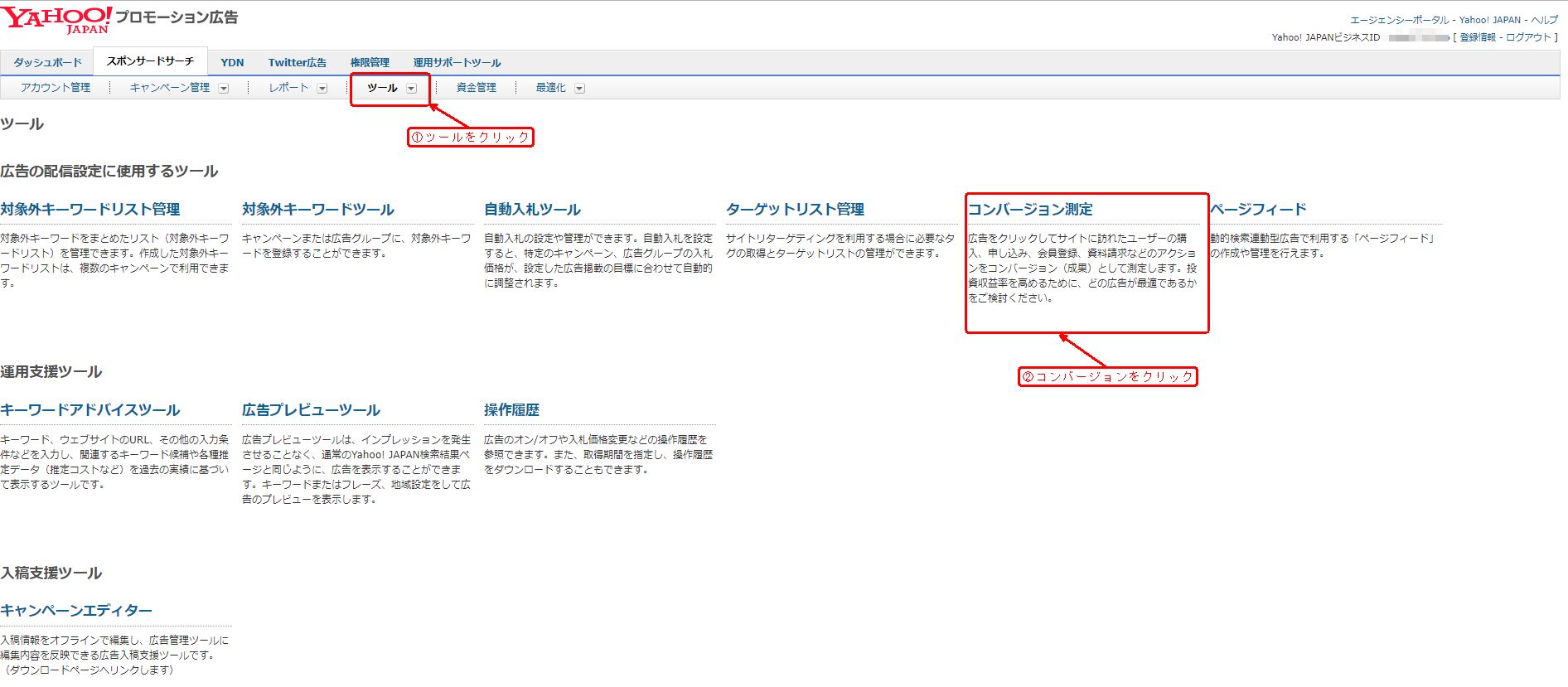Open the Twitter広告 tab
The height and width of the screenshot is (687, 1568).
tap(297, 63)
